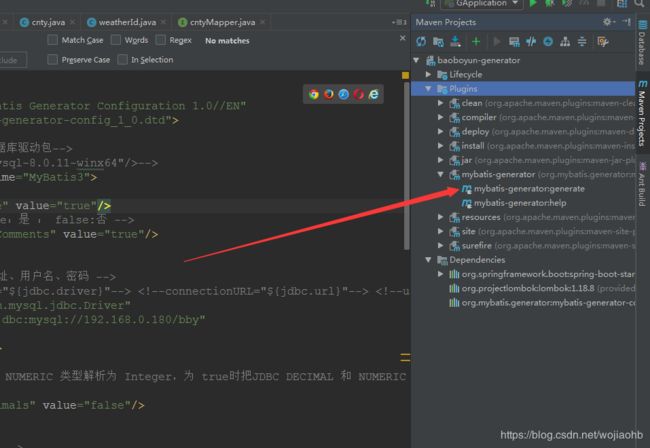Collapse Plugins node arrow

pyautogui.click(x=429, y=89)
